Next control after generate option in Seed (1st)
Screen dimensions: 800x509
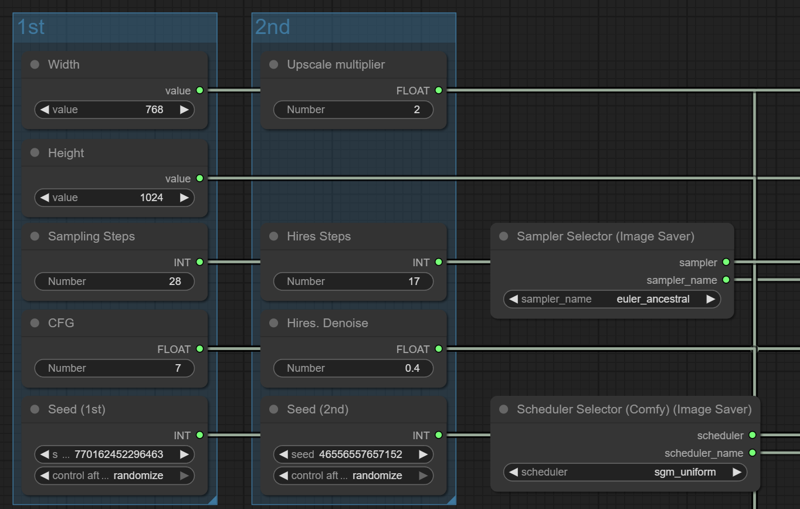click(x=184, y=476)
